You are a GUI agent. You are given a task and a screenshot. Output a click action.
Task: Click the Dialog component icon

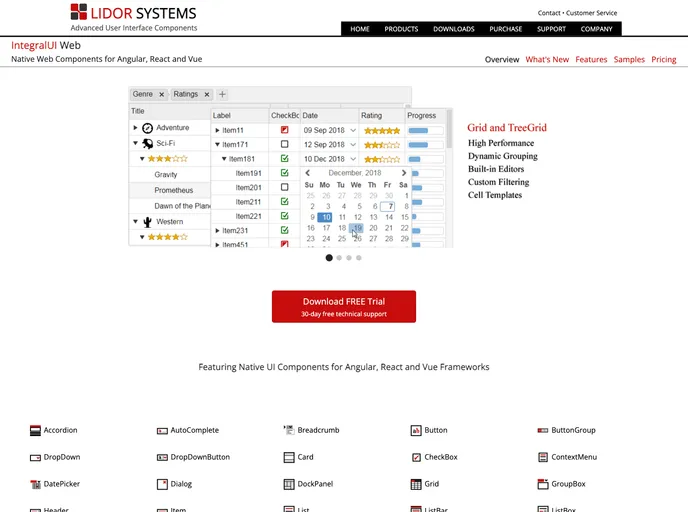(162, 484)
